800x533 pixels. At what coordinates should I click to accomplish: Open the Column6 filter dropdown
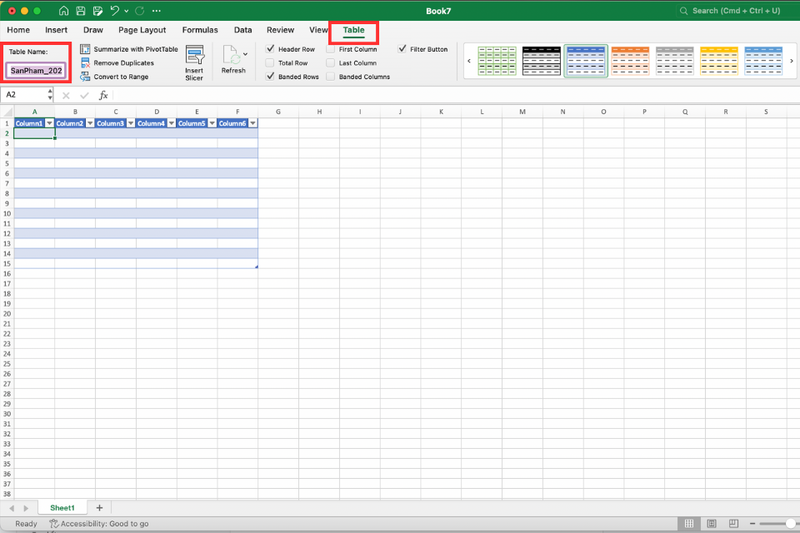(x=253, y=123)
